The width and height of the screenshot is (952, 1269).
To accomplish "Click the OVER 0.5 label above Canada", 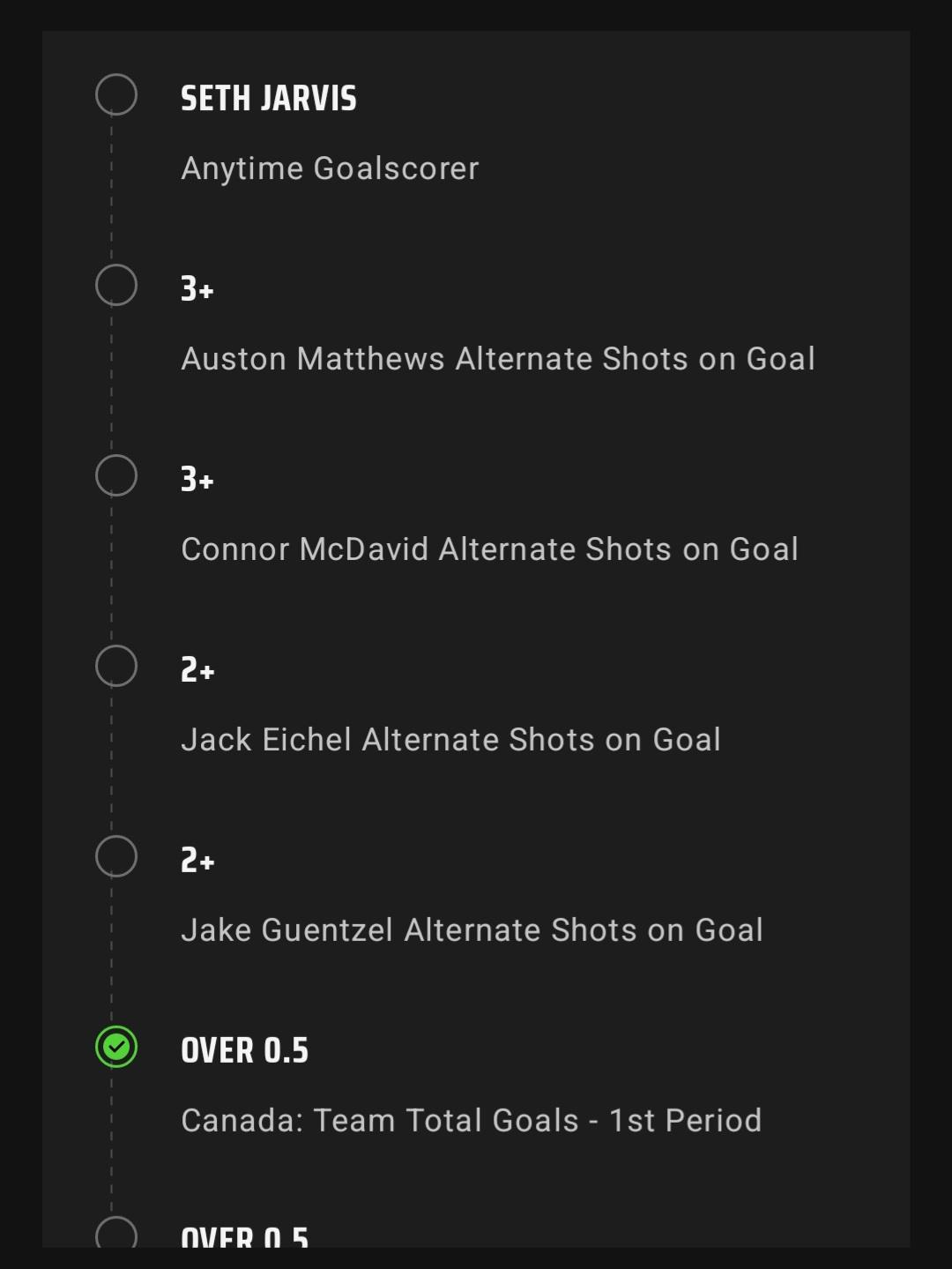I will click(245, 1050).
